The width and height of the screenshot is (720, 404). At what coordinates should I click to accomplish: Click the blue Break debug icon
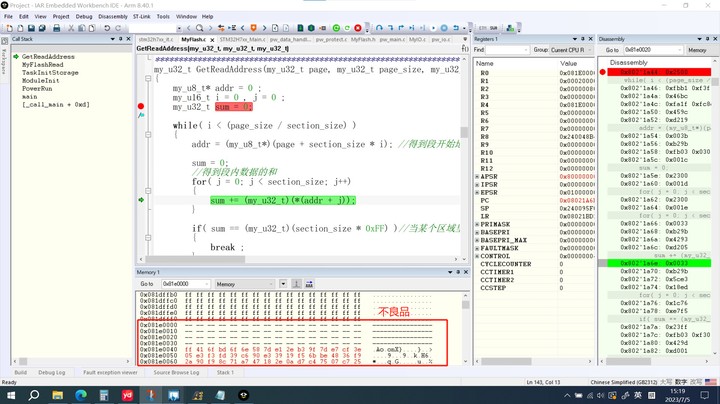[x=444, y=28]
